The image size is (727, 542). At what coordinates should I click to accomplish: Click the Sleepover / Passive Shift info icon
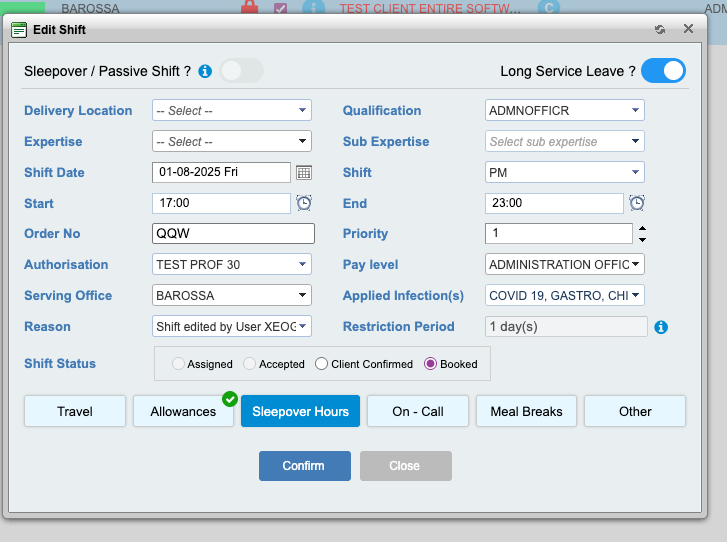pyautogui.click(x=205, y=71)
